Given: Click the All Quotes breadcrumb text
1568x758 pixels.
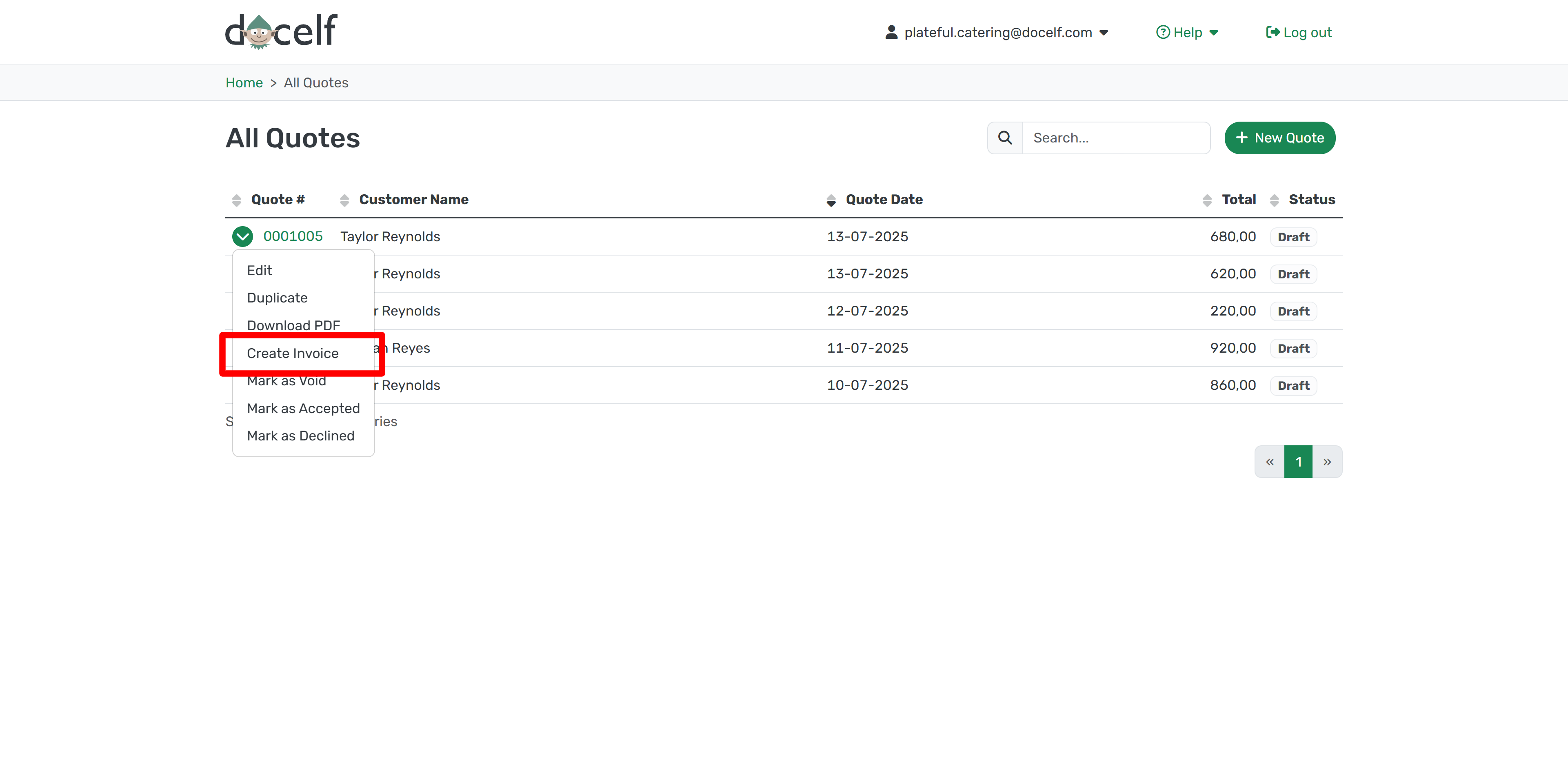Looking at the screenshot, I should 316,83.
